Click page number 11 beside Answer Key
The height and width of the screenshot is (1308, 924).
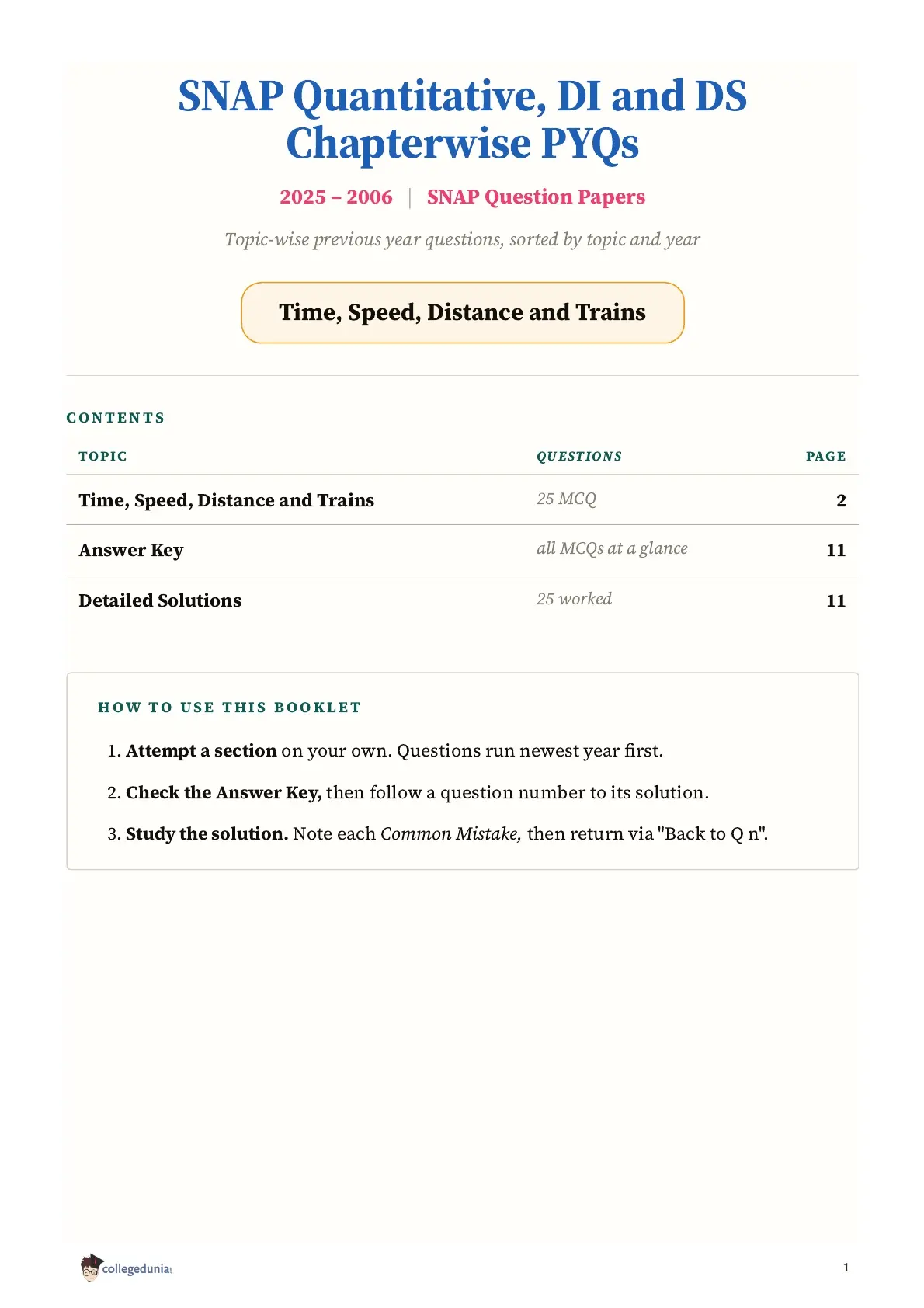[835, 550]
